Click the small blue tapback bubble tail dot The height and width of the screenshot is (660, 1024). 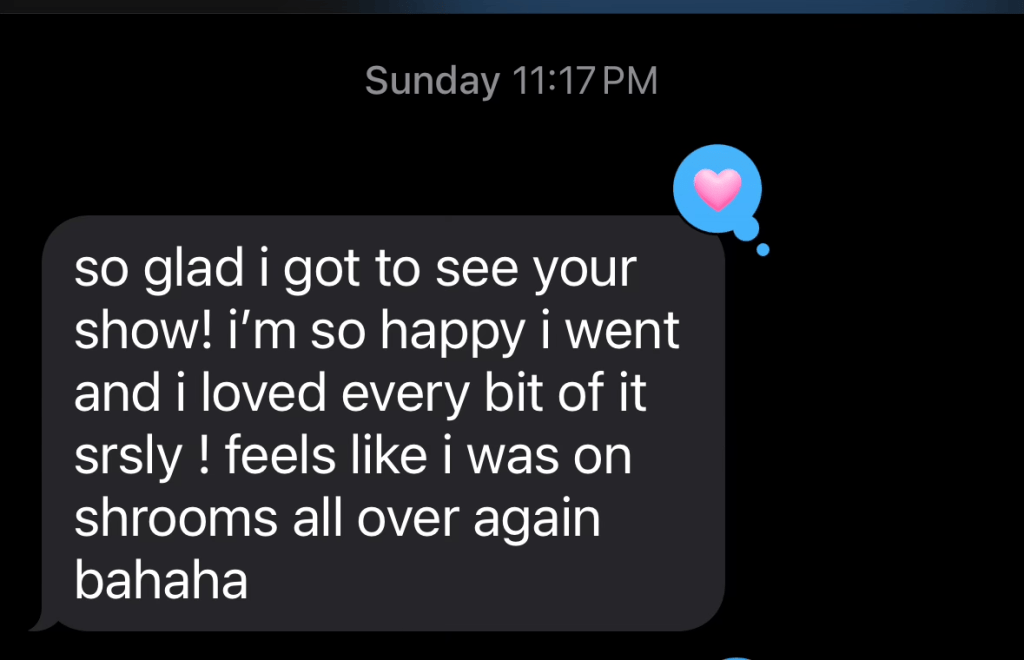763,250
